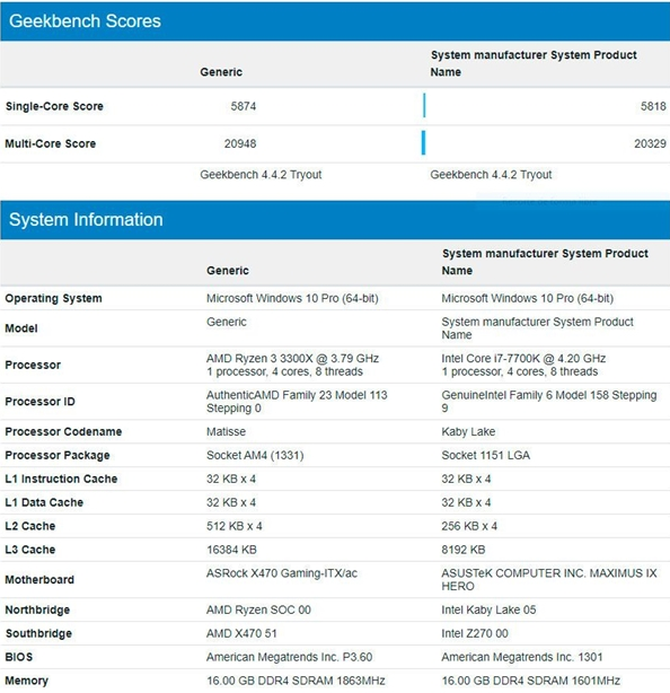Select the Processor ID row label
Screen dimensions: 670x693
(40, 402)
